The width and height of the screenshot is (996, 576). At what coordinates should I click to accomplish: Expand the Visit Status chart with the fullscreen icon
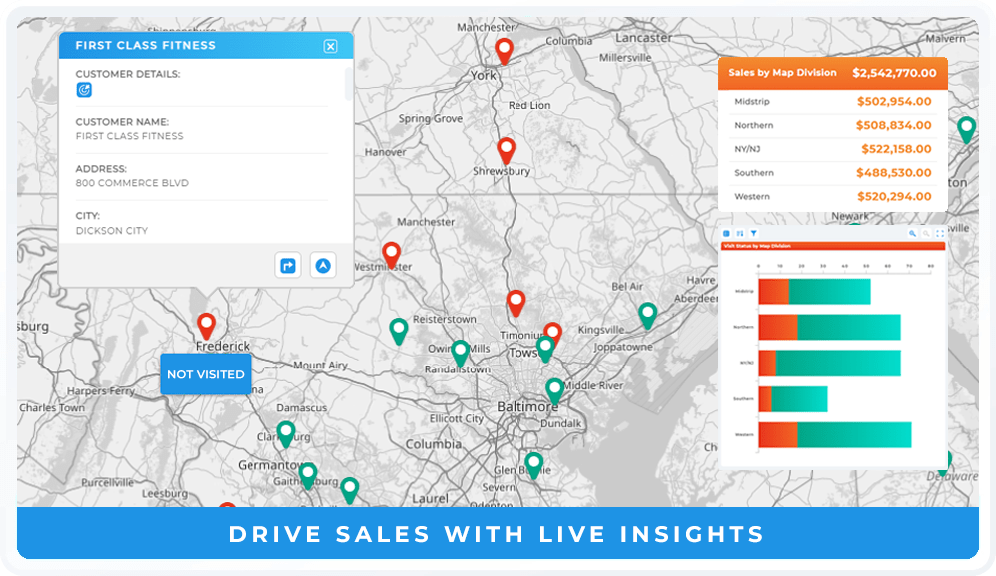click(x=939, y=233)
